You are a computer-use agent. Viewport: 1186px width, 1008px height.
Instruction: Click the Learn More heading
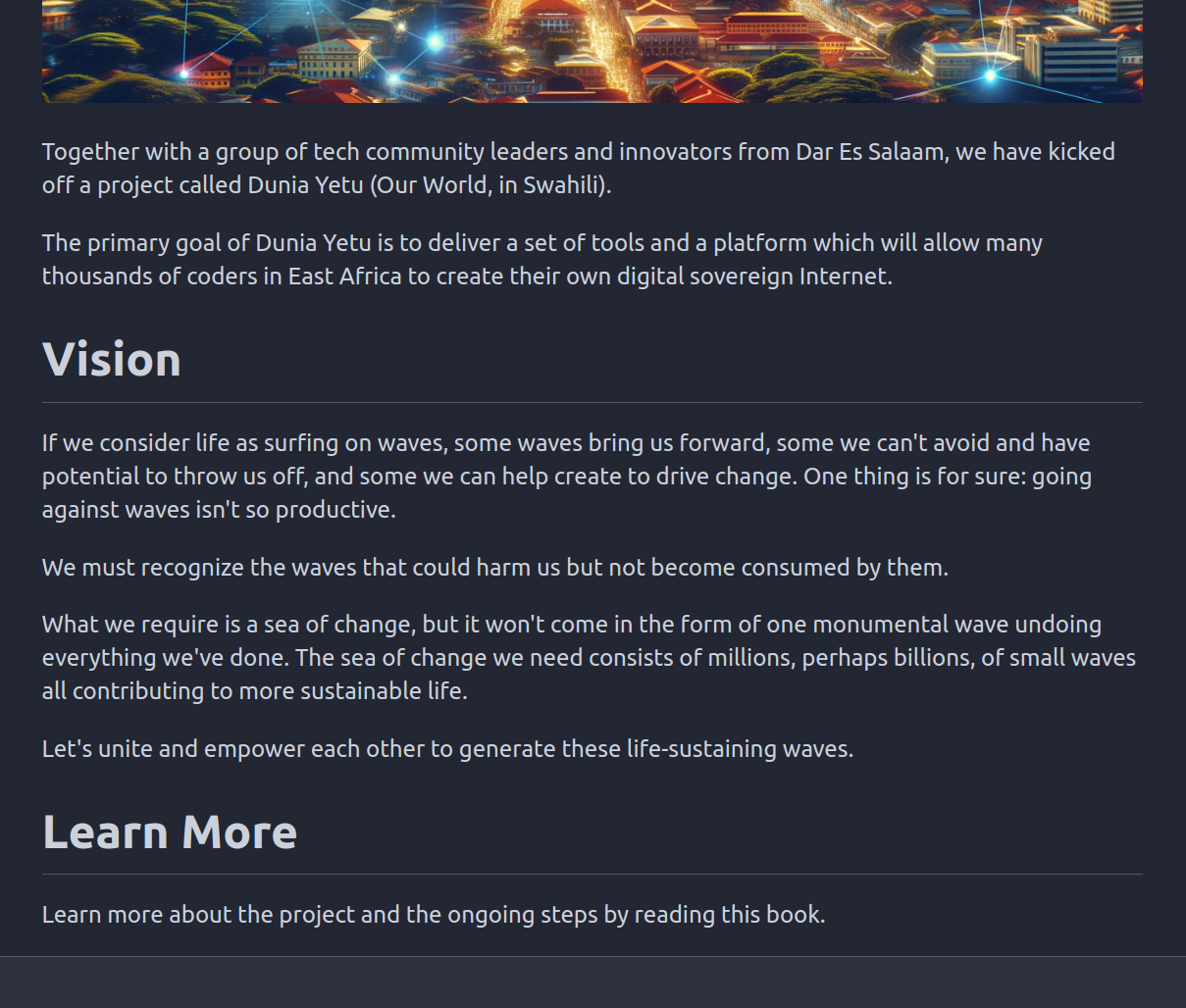pyautogui.click(x=170, y=832)
